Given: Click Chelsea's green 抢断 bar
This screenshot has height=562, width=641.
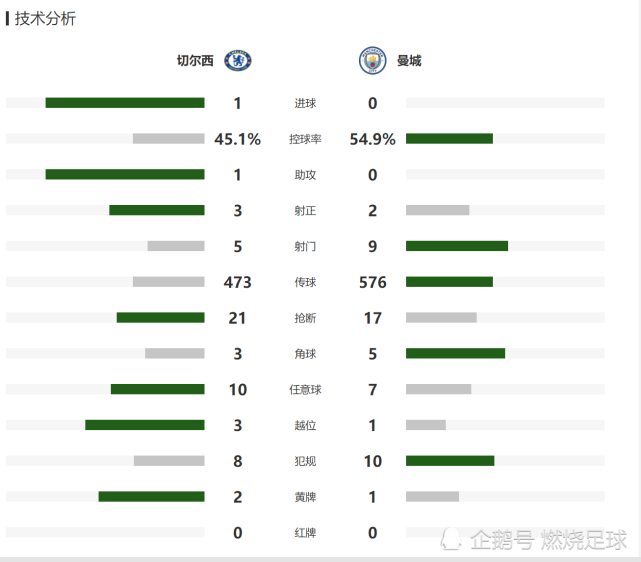Looking at the screenshot, I should [160, 318].
